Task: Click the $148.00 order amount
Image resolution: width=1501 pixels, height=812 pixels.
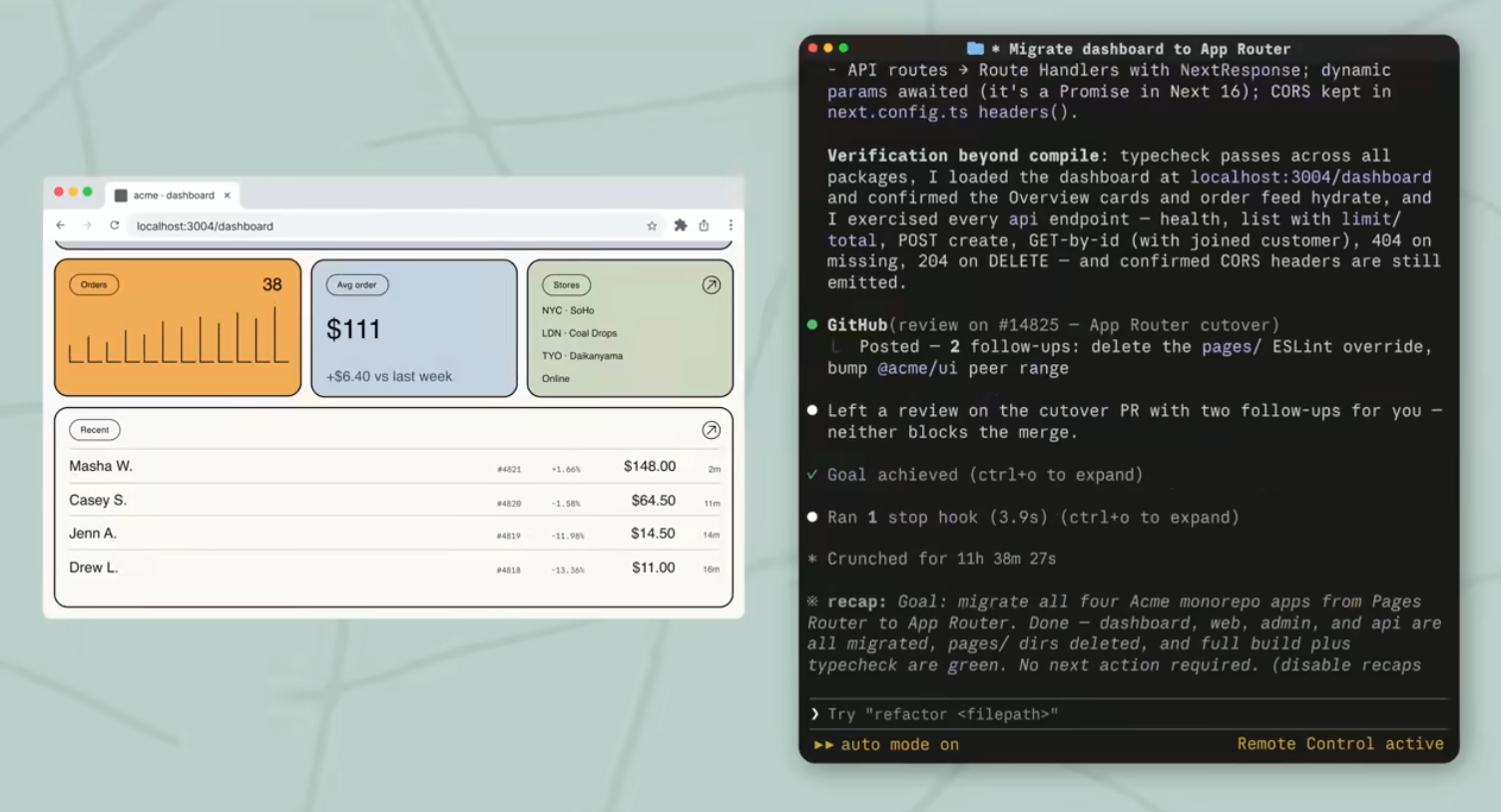Action: pos(650,467)
